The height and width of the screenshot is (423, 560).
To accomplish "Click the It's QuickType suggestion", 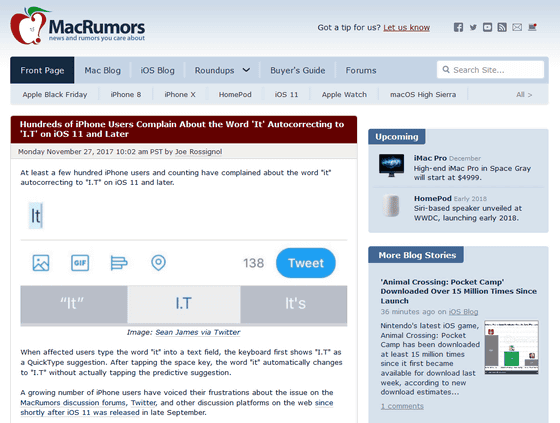I will click(294, 304).
